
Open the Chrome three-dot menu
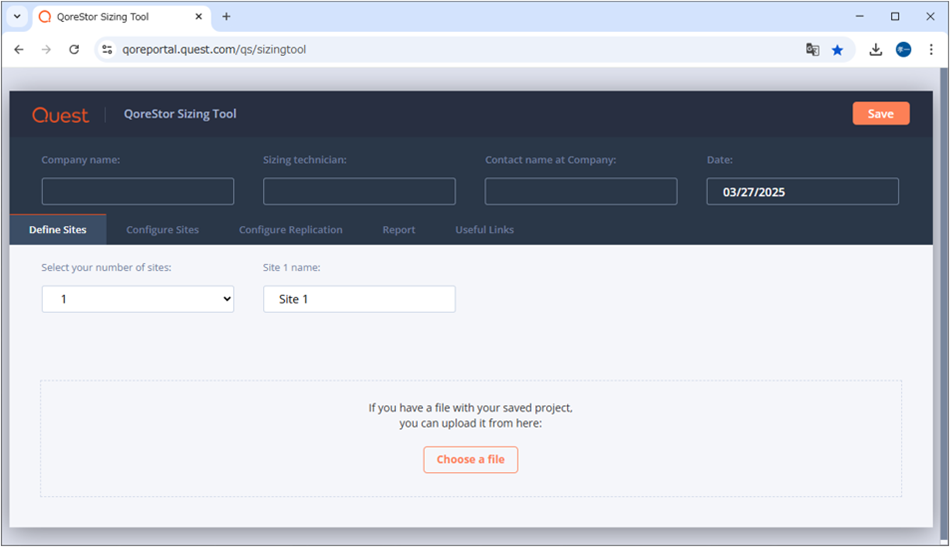click(x=931, y=50)
